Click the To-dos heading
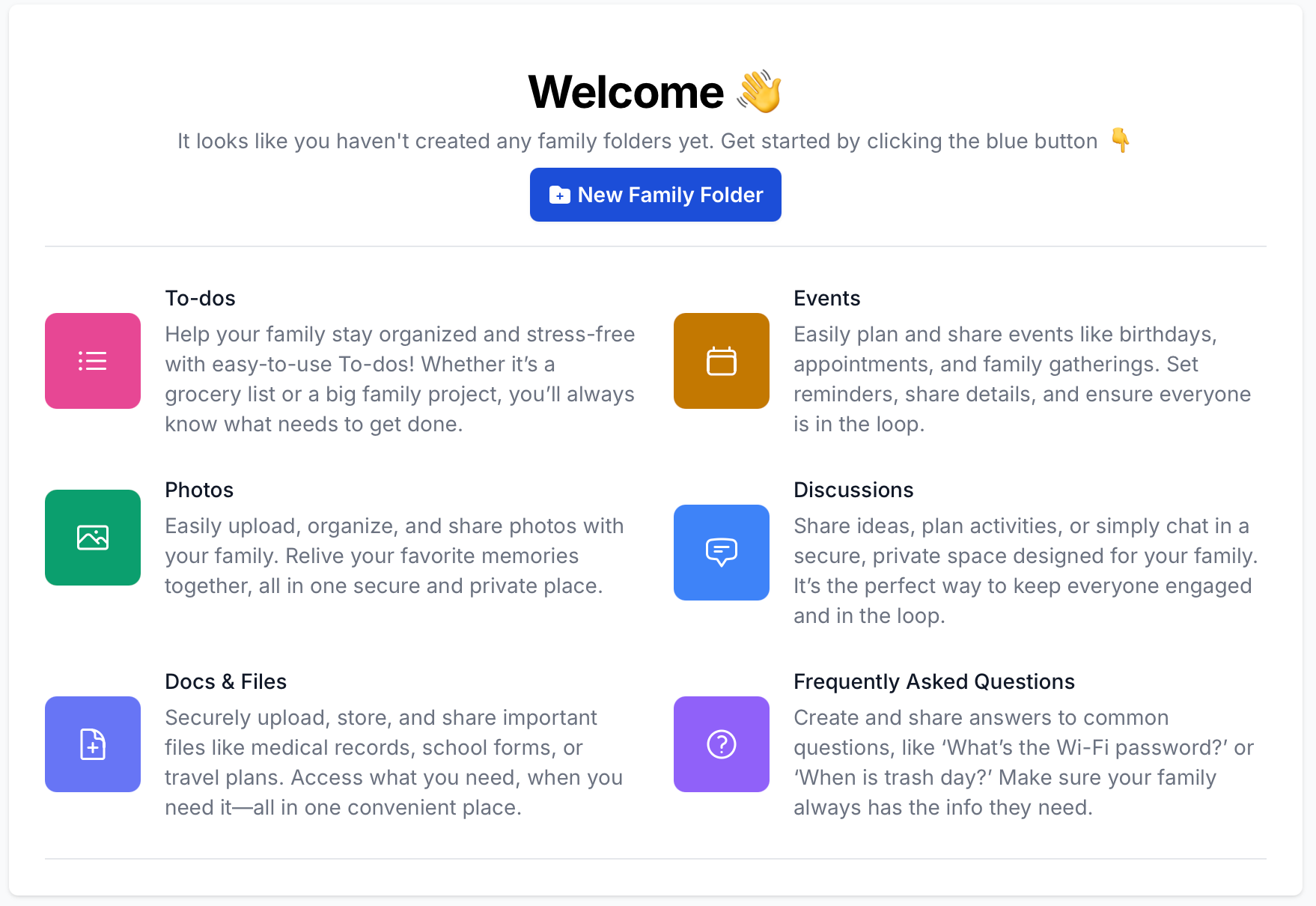The image size is (1316, 906). pos(201,298)
